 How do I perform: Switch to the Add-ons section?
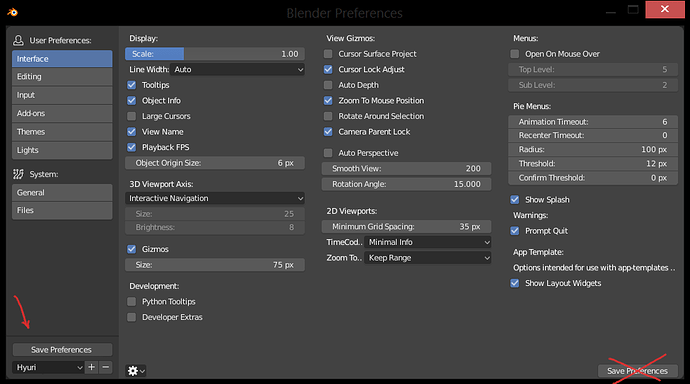(x=62, y=113)
